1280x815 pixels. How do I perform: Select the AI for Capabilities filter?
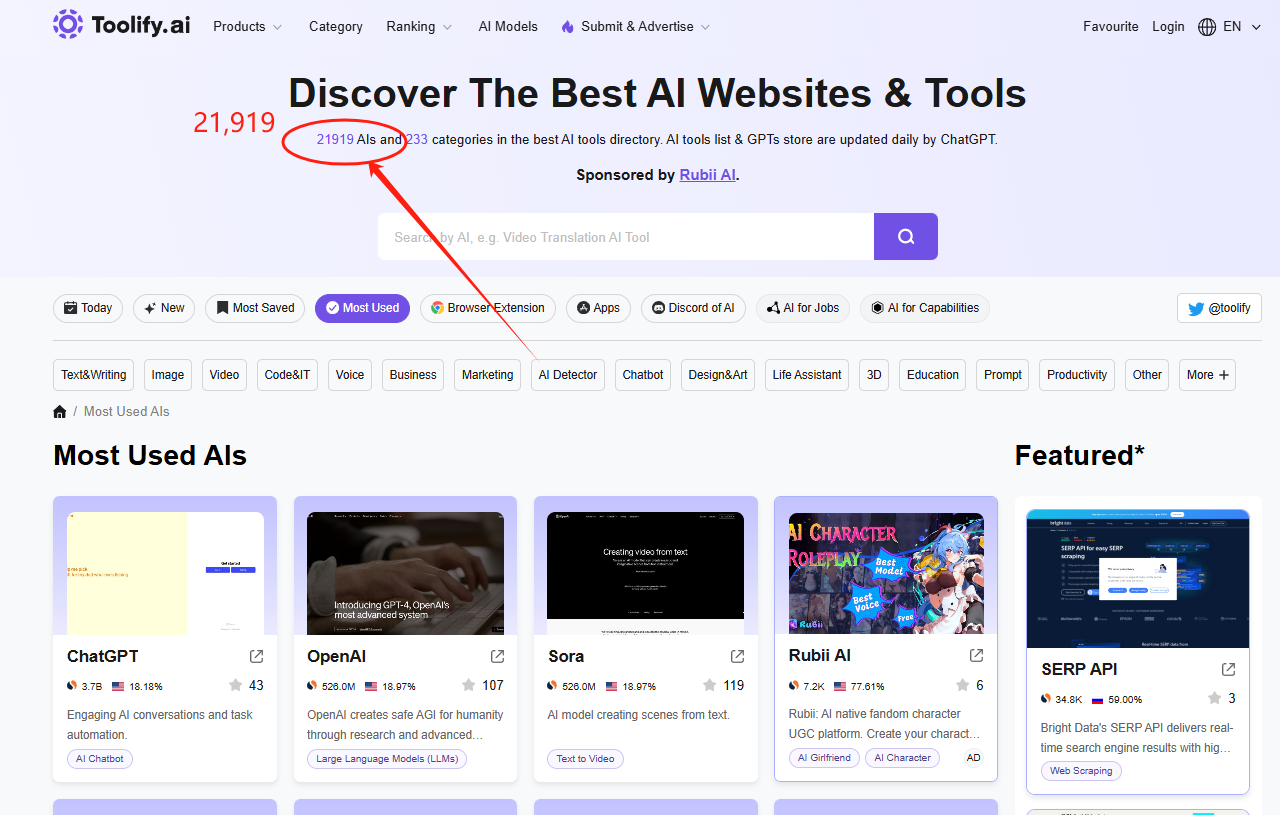click(925, 308)
